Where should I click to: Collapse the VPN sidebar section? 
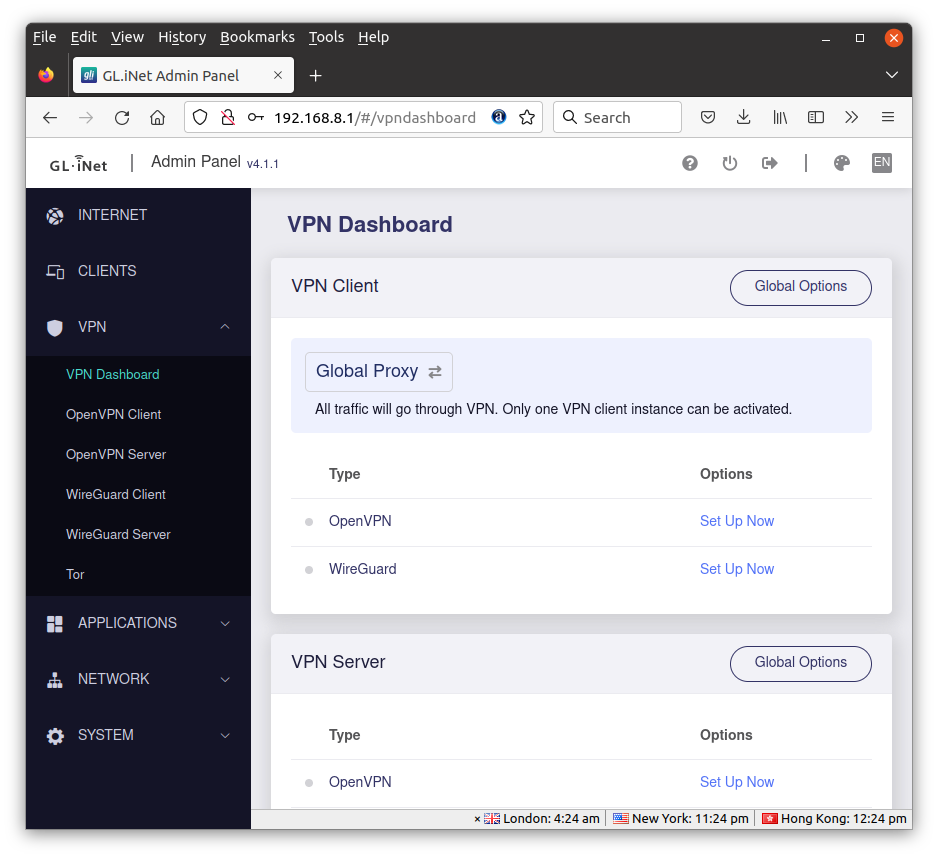point(138,327)
